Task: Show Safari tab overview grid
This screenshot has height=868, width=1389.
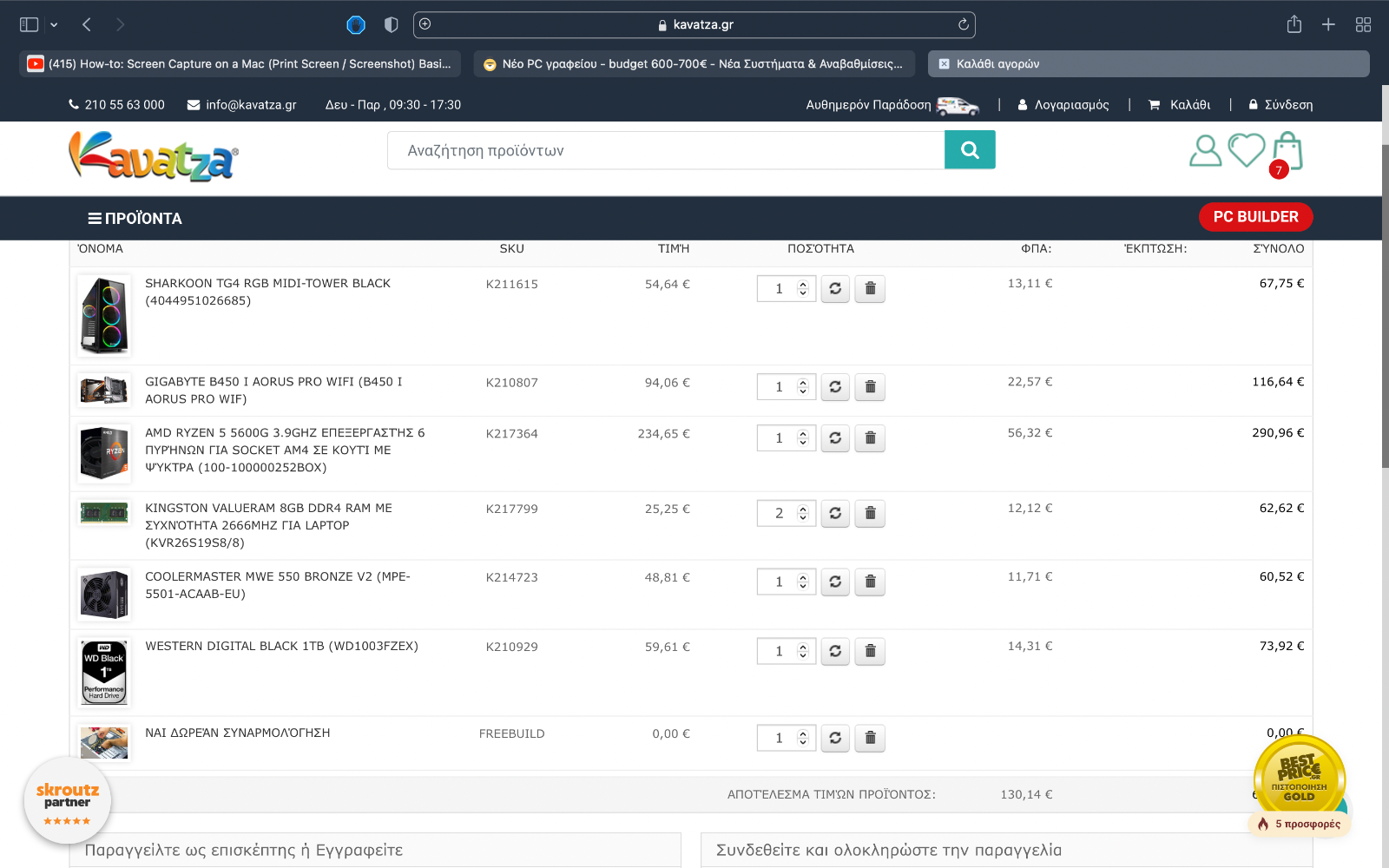Action: pos(1363,24)
